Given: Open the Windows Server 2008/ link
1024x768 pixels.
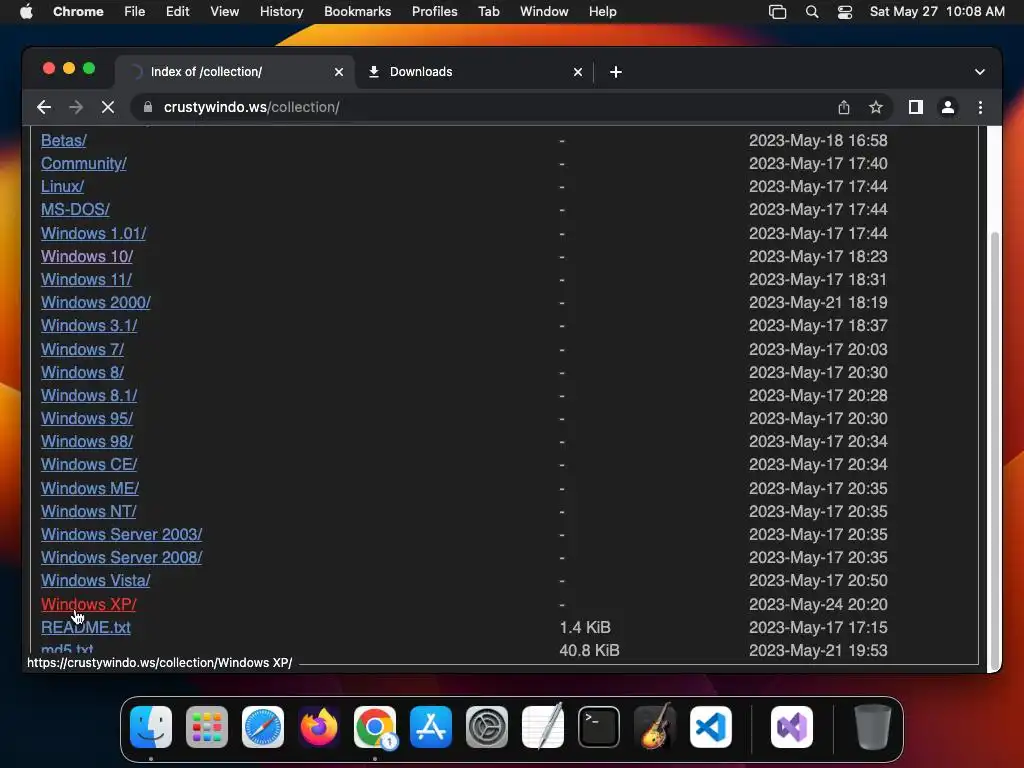Looking at the screenshot, I should [x=121, y=557].
